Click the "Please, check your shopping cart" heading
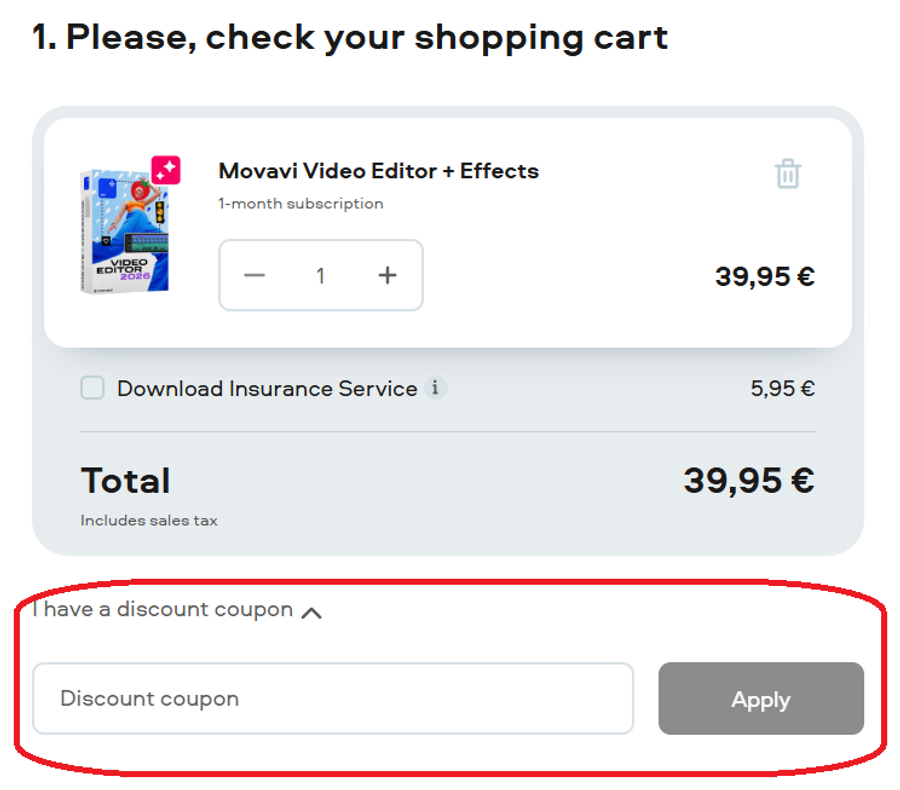Image resolution: width=900 pixels, height=790 pixels. pos(350,38)
